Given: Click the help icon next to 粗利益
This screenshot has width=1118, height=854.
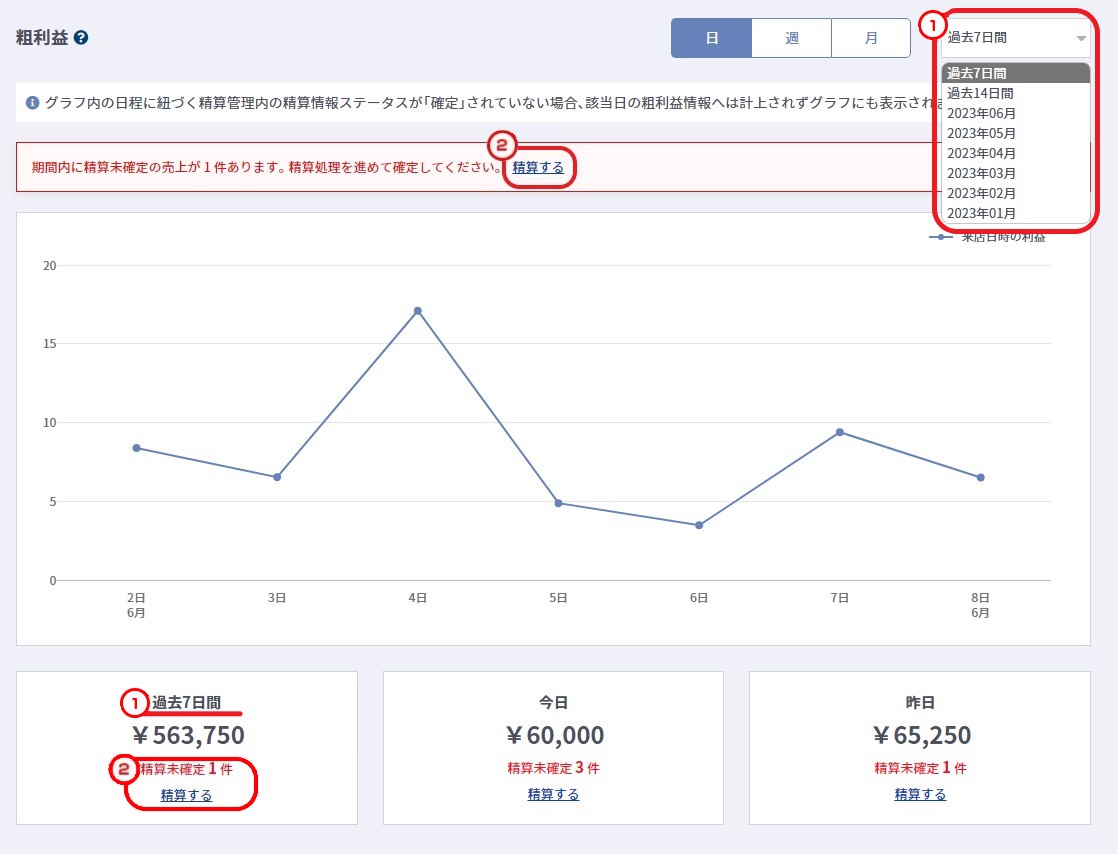Looking at the screenshot, I should click(x=81, y=38).
